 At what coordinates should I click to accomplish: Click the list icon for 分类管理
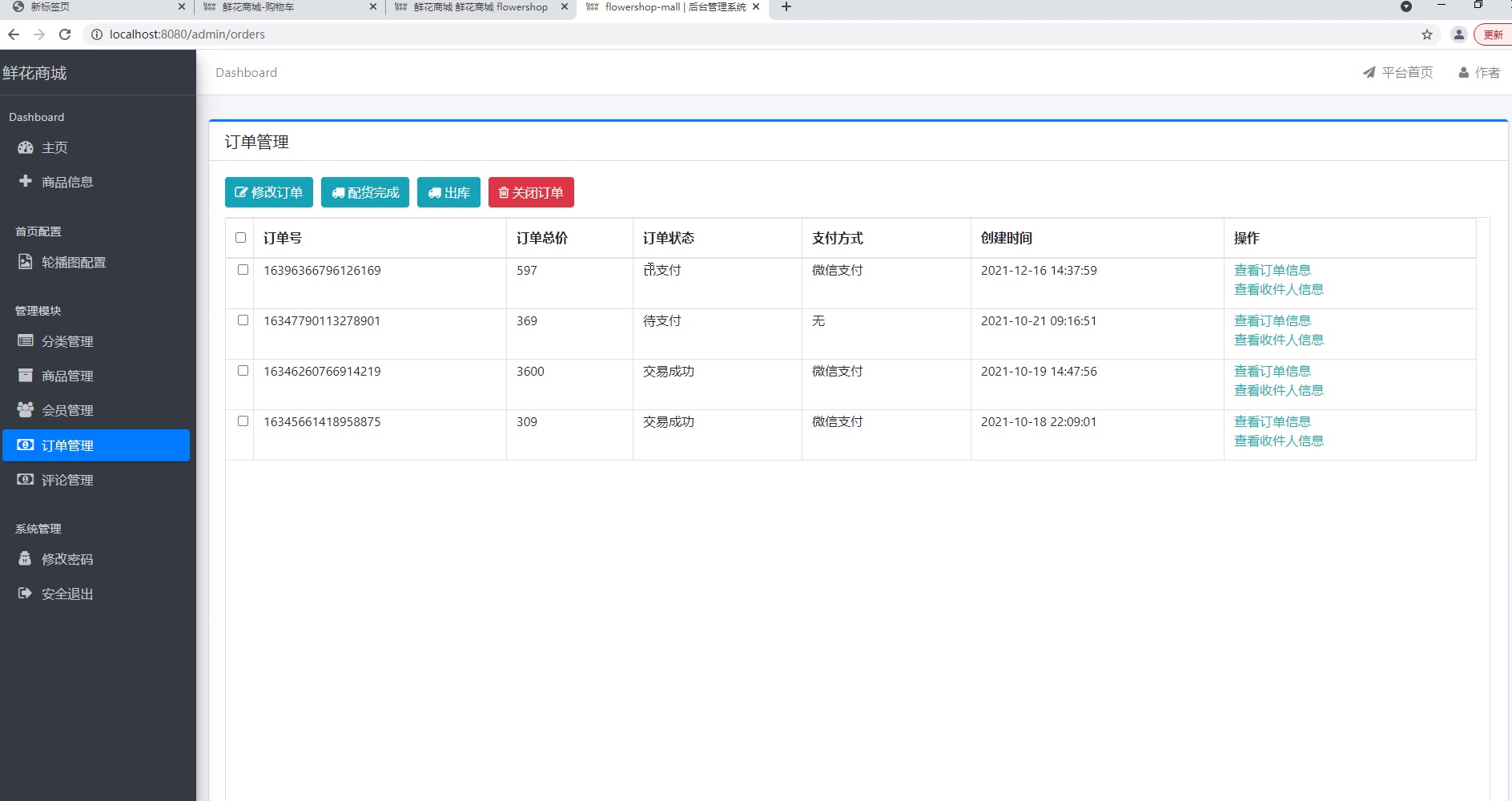pyautogui.click(x=26, y=340)
